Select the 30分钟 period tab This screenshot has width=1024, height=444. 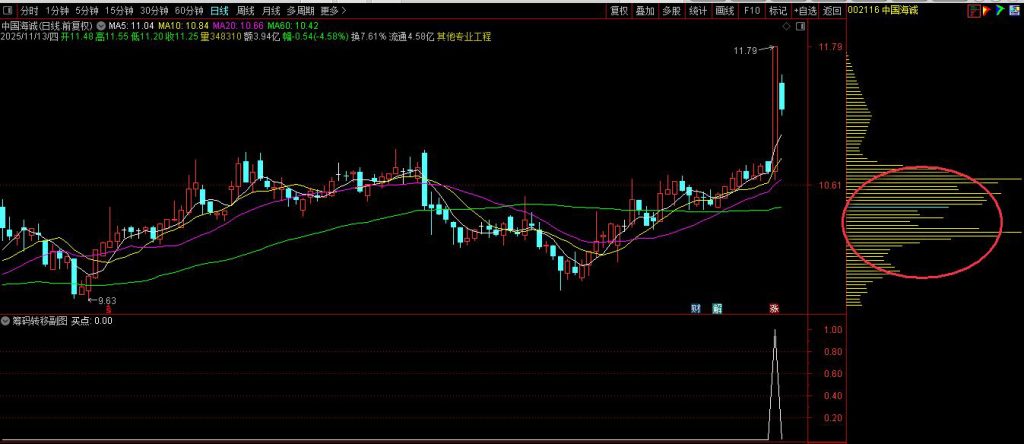[x=154, y=10]
